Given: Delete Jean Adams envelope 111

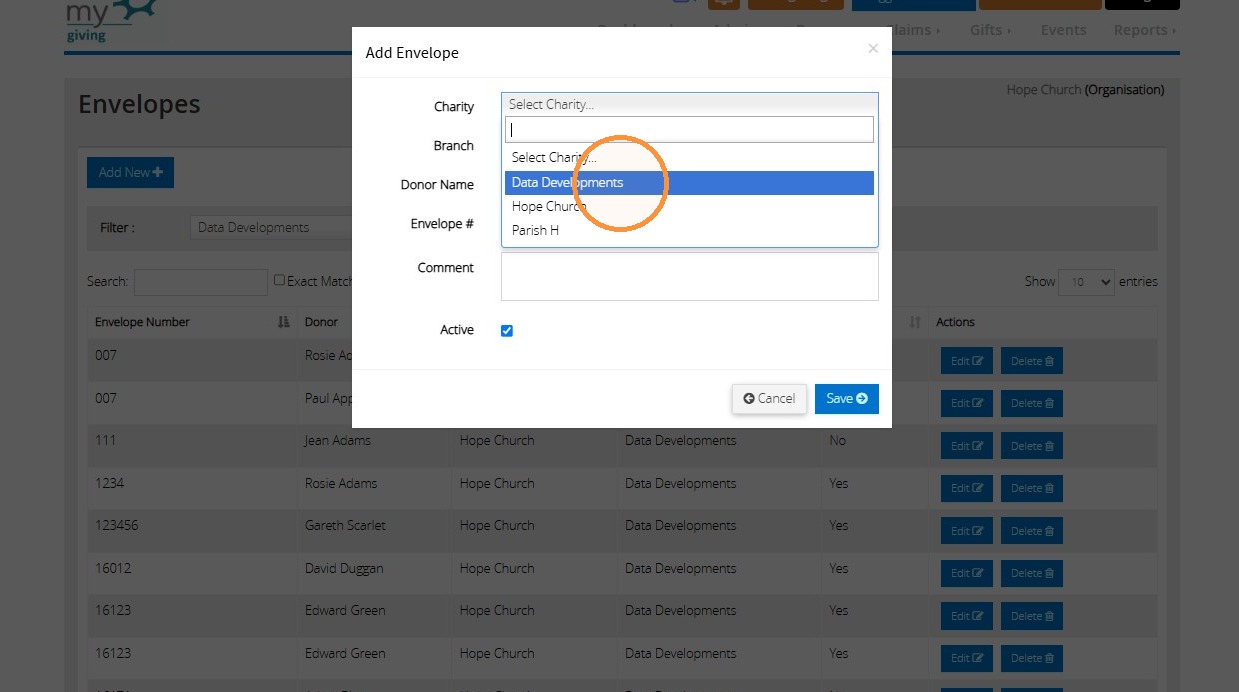Looking at the screenshot, I should pos(1032,446).
